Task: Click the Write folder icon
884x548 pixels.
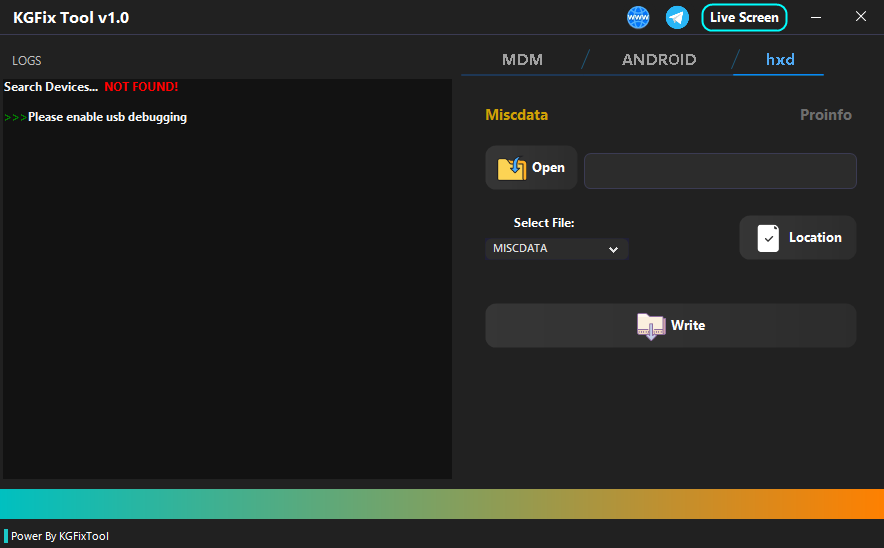Action: click(651, 326)
